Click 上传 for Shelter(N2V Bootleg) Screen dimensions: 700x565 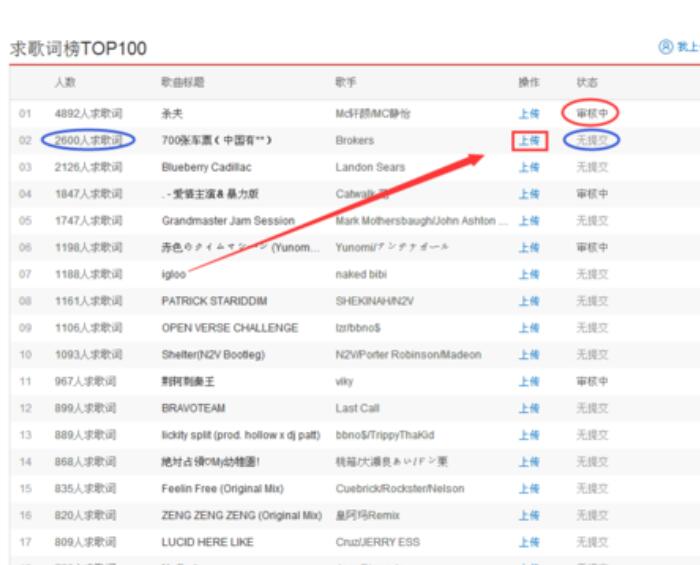click(x=528, y=355)
